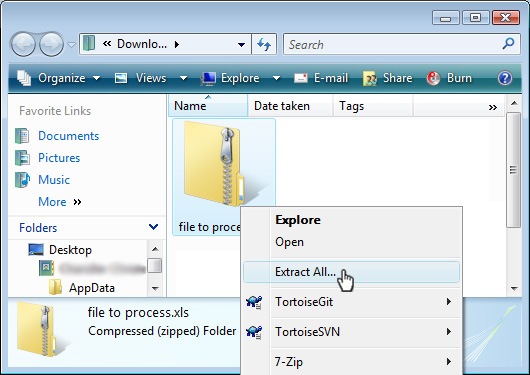This screenshot has width=530, height=375.
Task: Click 'Compressed (zipped) Folder' type text
Action: click(162, 331)
